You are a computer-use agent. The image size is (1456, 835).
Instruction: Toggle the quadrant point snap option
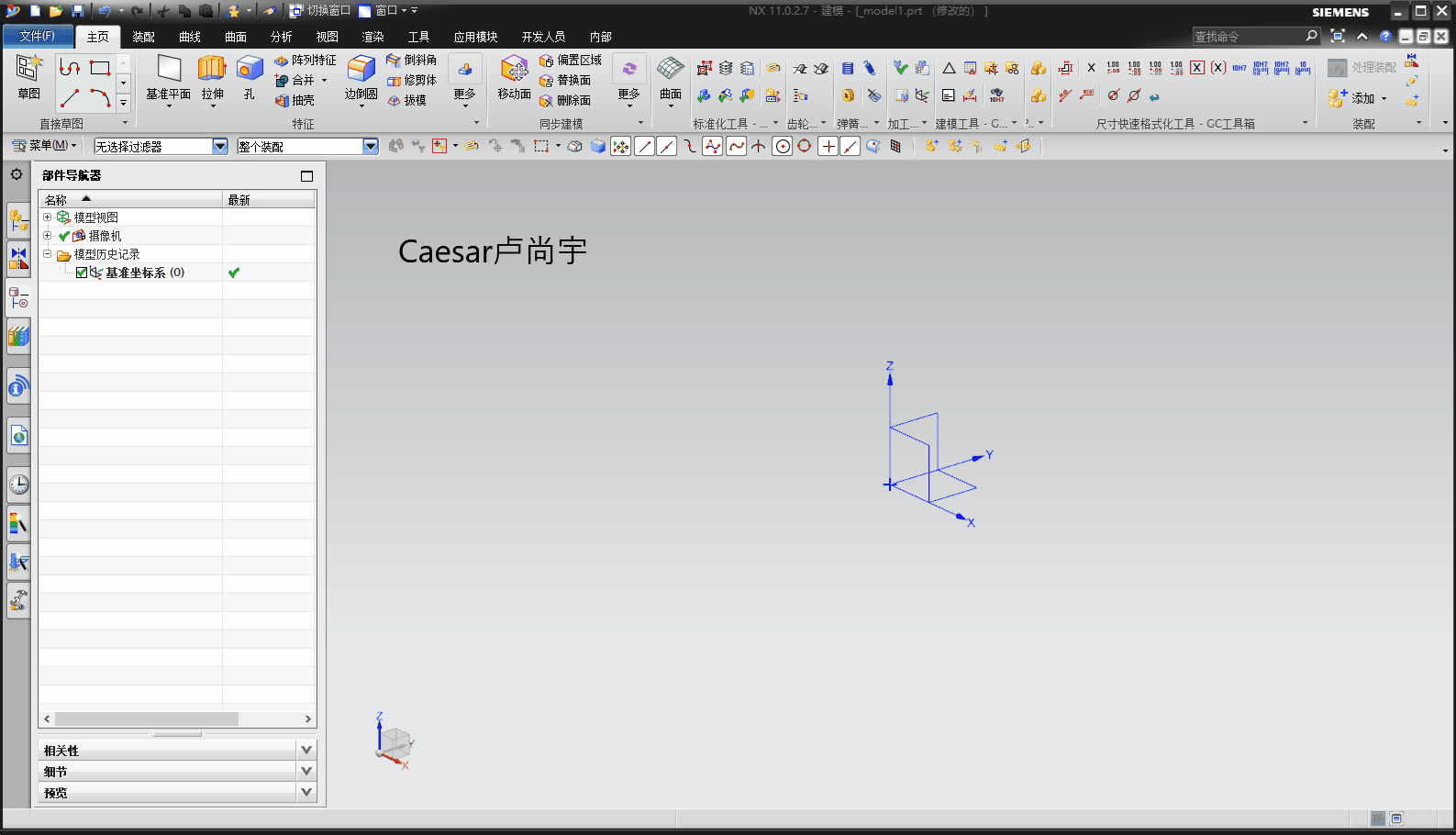805,147
